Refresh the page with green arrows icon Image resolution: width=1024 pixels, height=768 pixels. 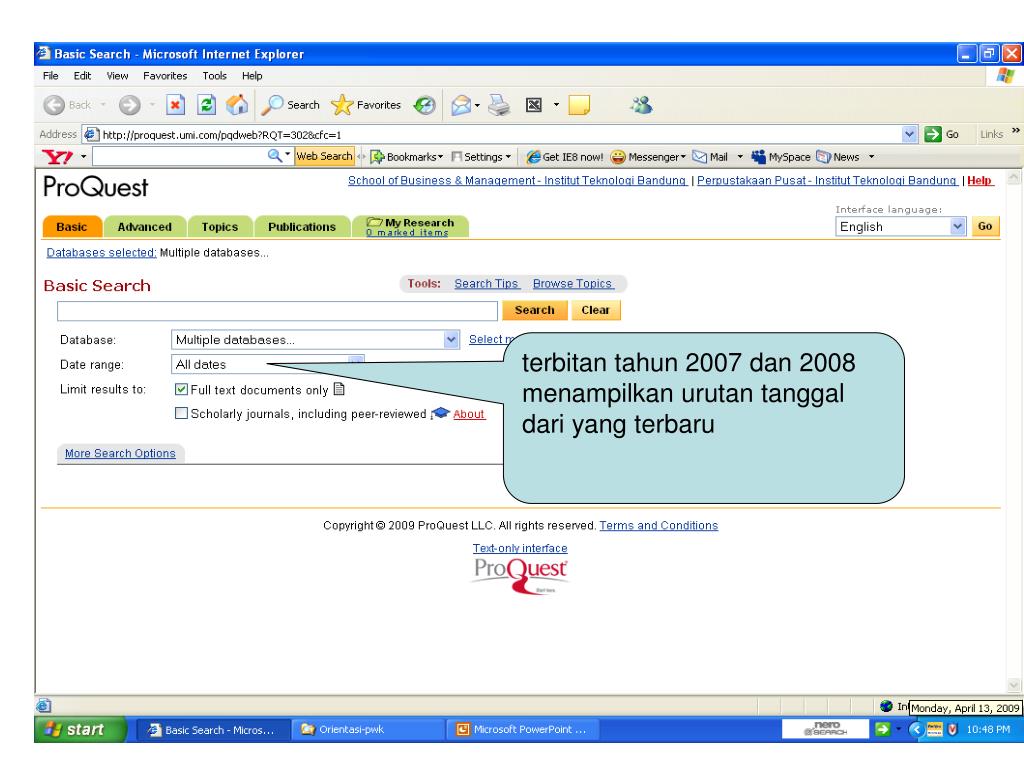coord(206,104)
